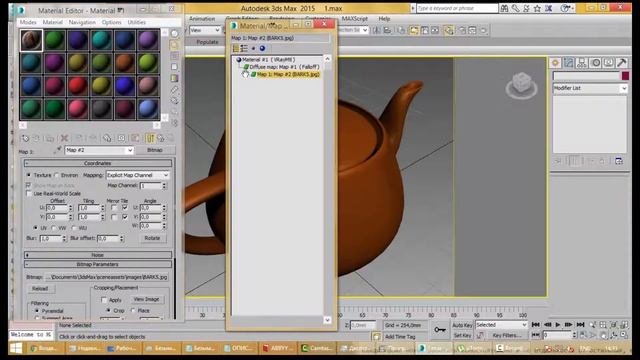Toggle the U Mirror checkbox
This screenshot has width=640, height=360.
point(114,208)
